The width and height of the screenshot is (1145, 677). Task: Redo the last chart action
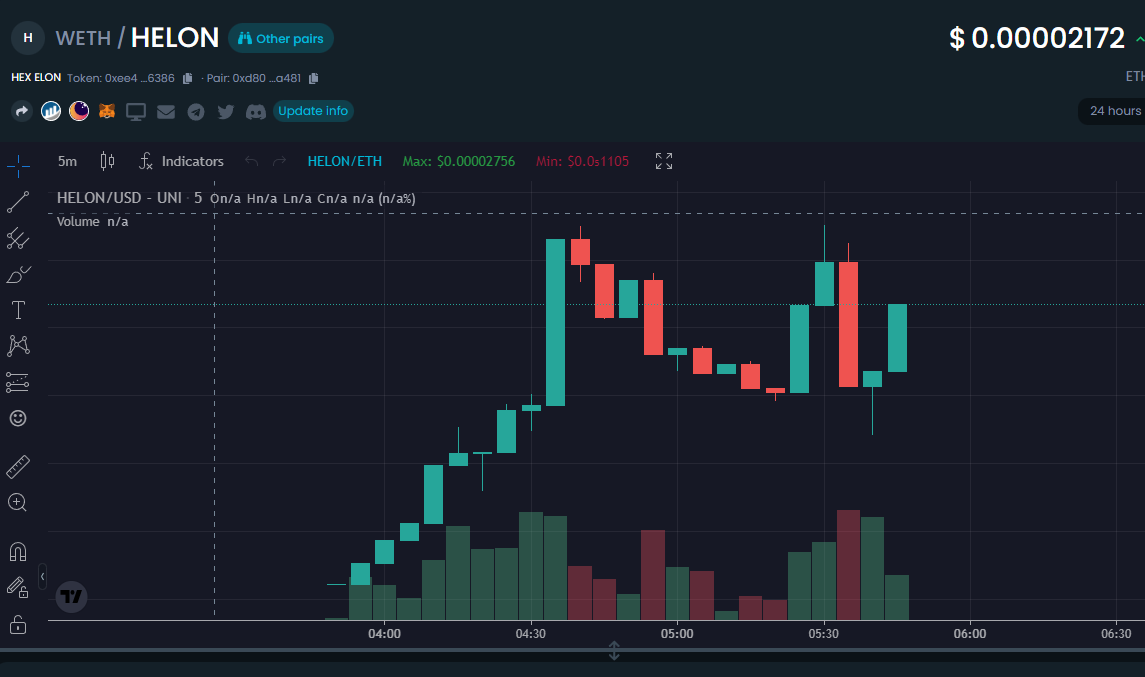click(279, 161)
